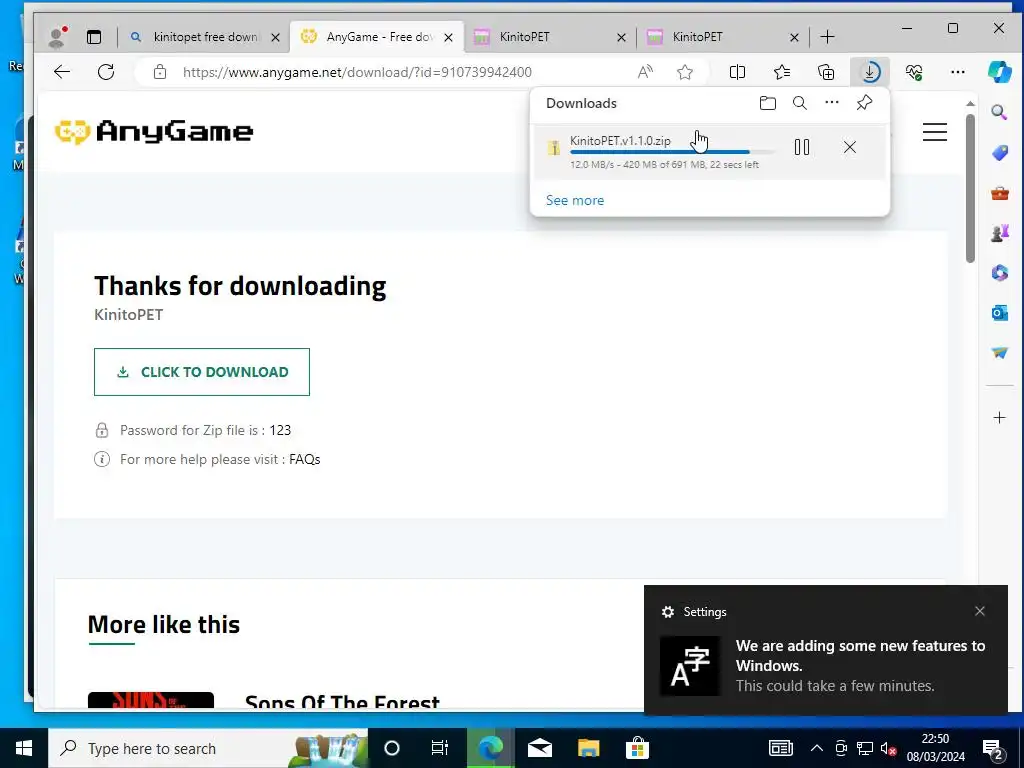Viewport: 1024px width, 768px height.
Task: Open Copilot sidebar icon
Action: (1000, 72)
